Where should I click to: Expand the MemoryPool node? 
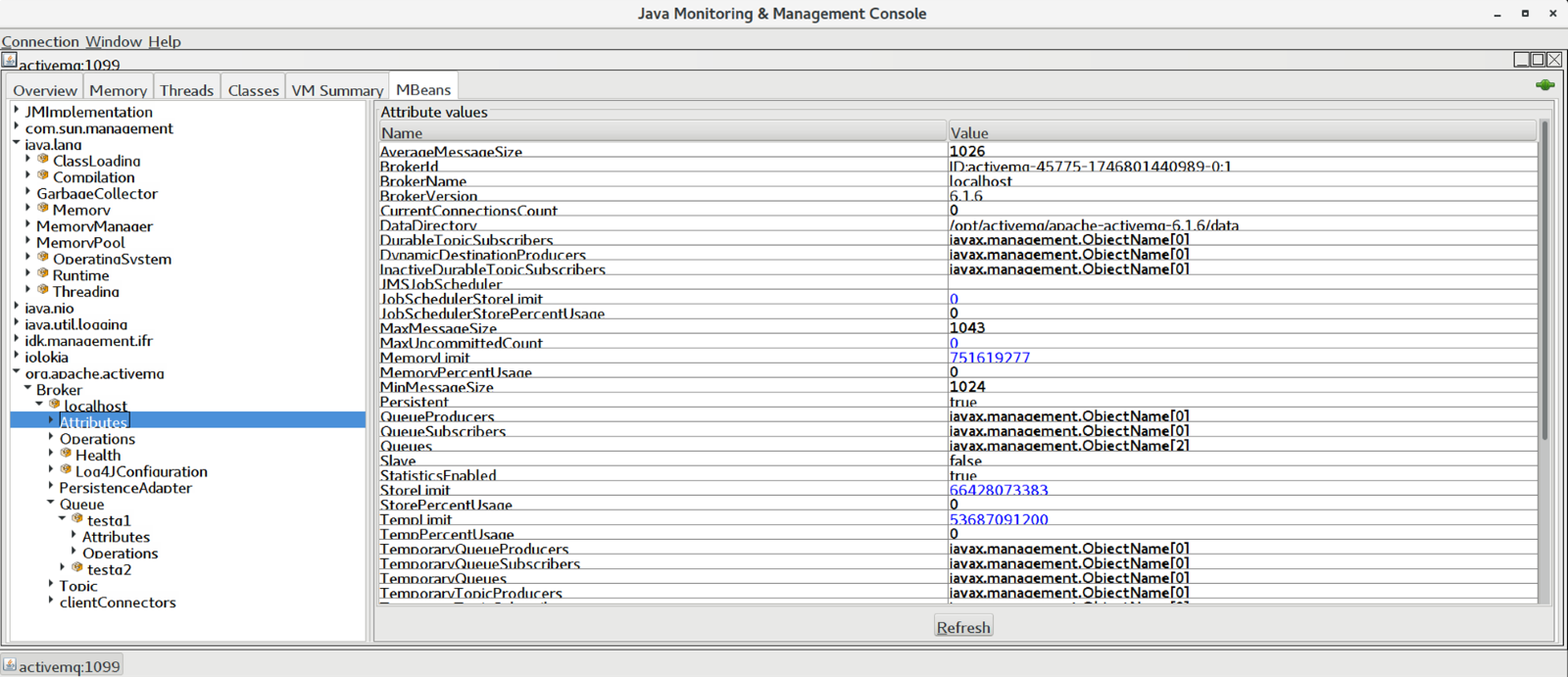(28, 241)
